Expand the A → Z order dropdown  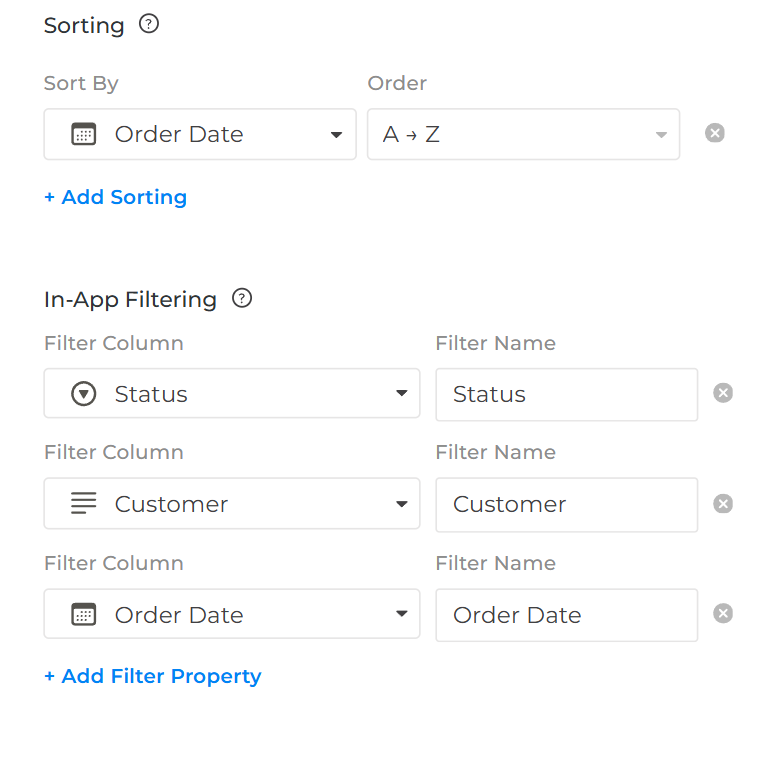(661, 135)
